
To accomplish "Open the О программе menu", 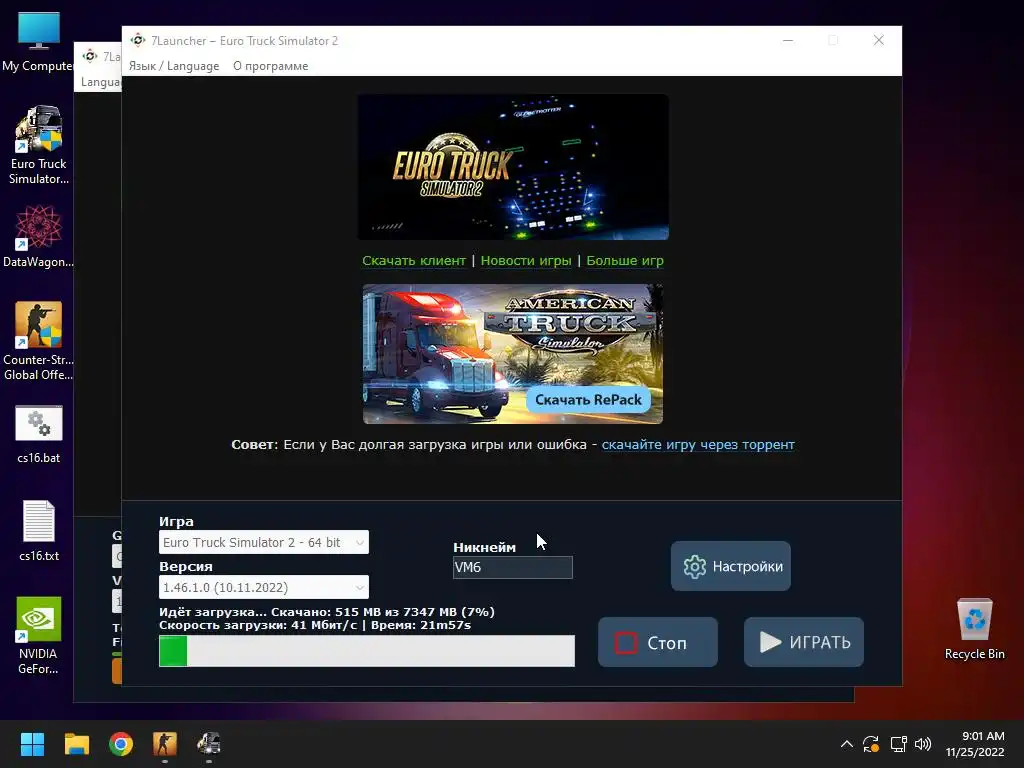I will click(270, 66).
